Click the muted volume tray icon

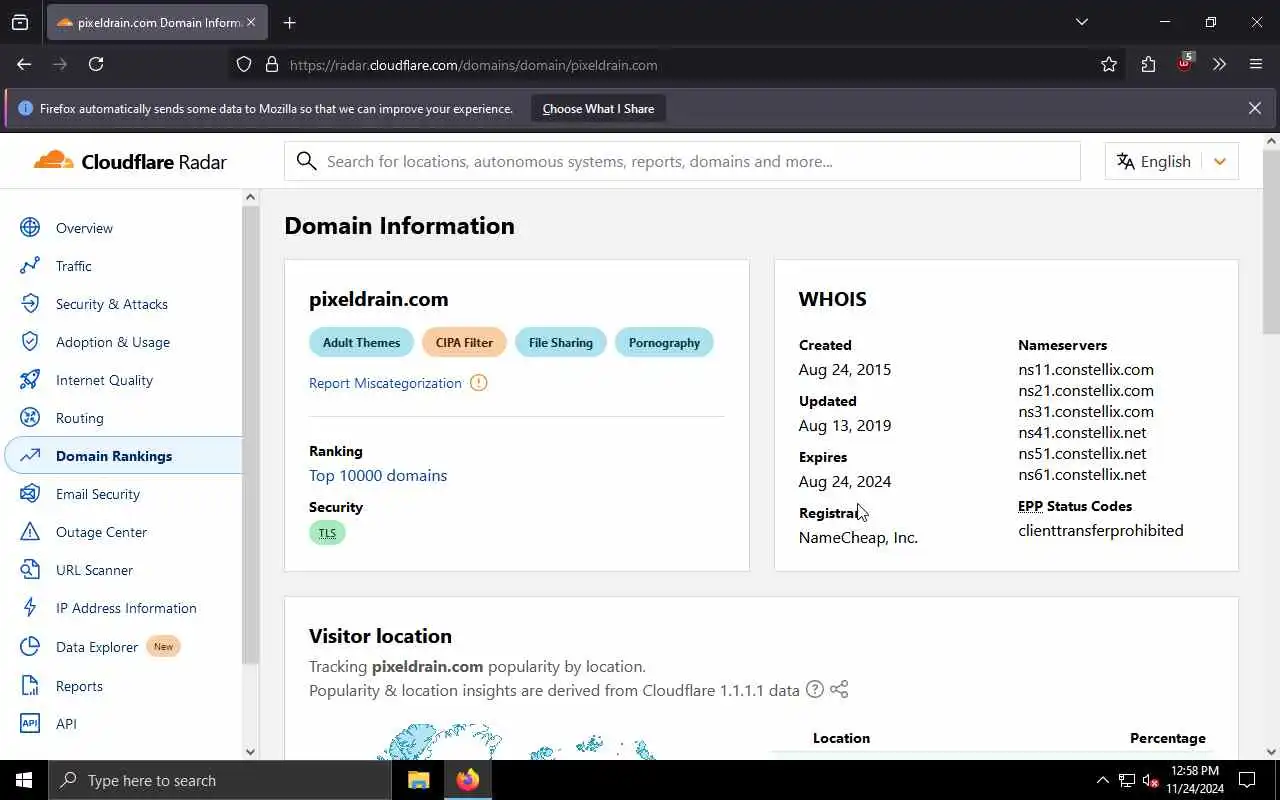coord(1150,780)
